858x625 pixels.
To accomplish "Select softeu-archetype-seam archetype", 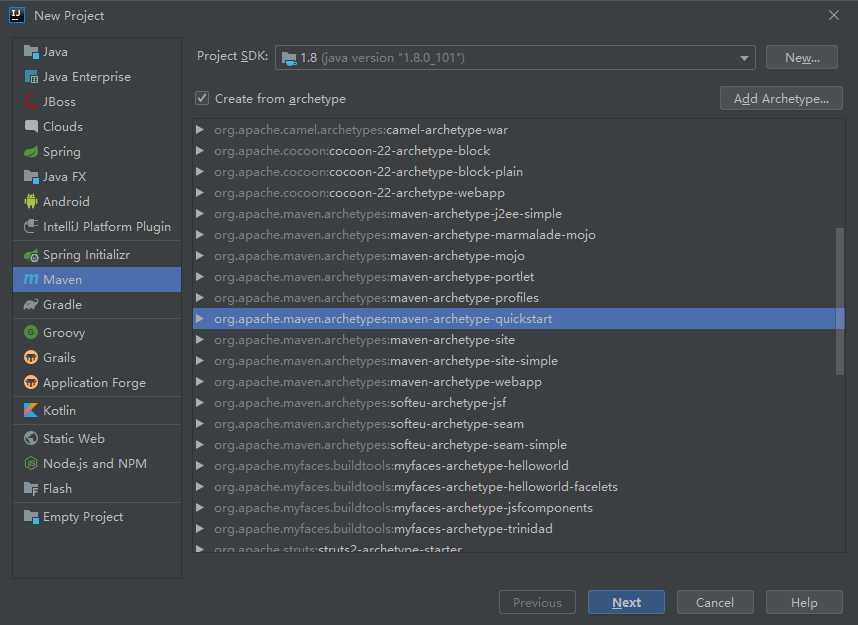I will [519, 424].
